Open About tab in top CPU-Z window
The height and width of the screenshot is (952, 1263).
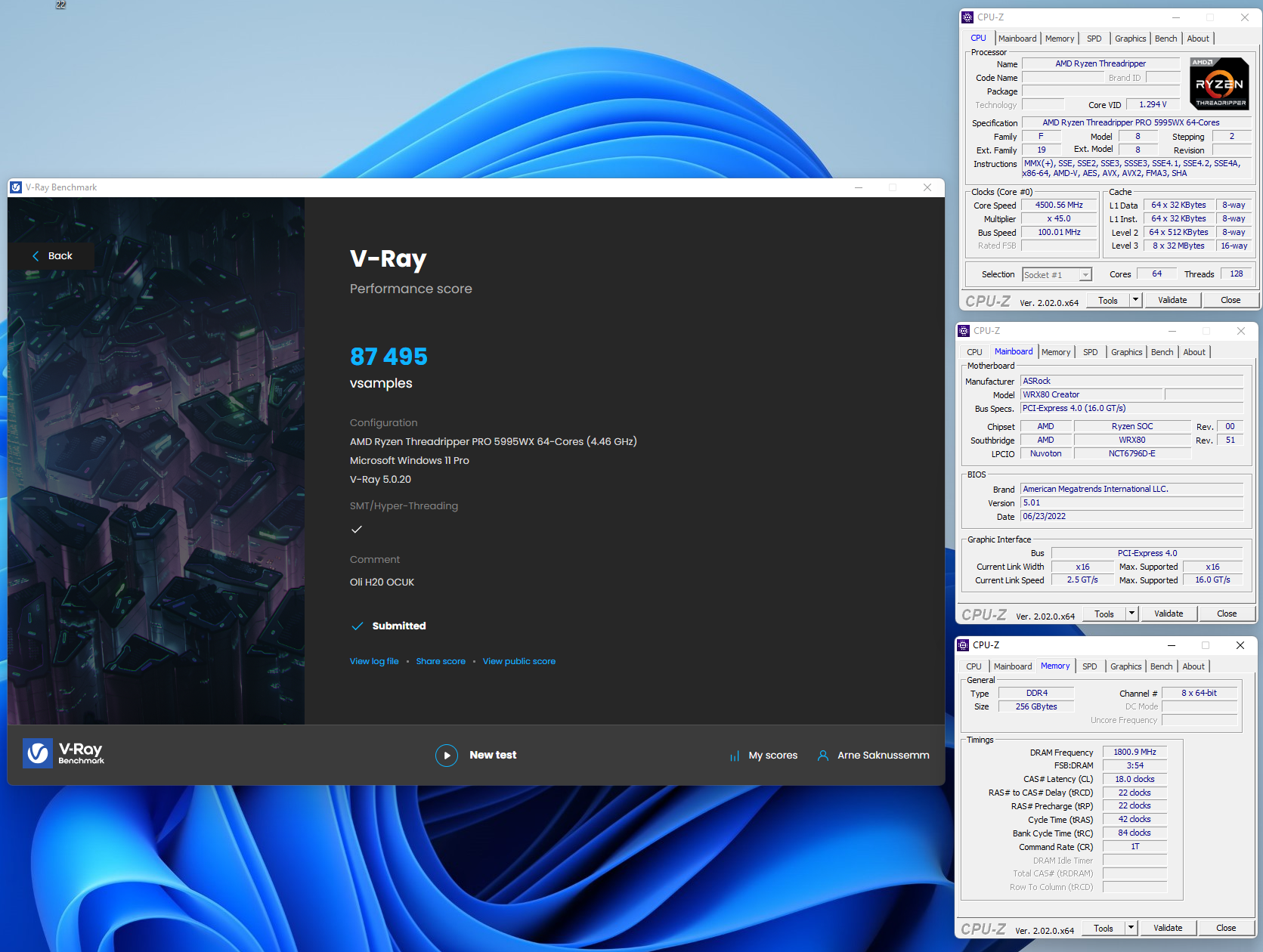(x=1198, y=39)
